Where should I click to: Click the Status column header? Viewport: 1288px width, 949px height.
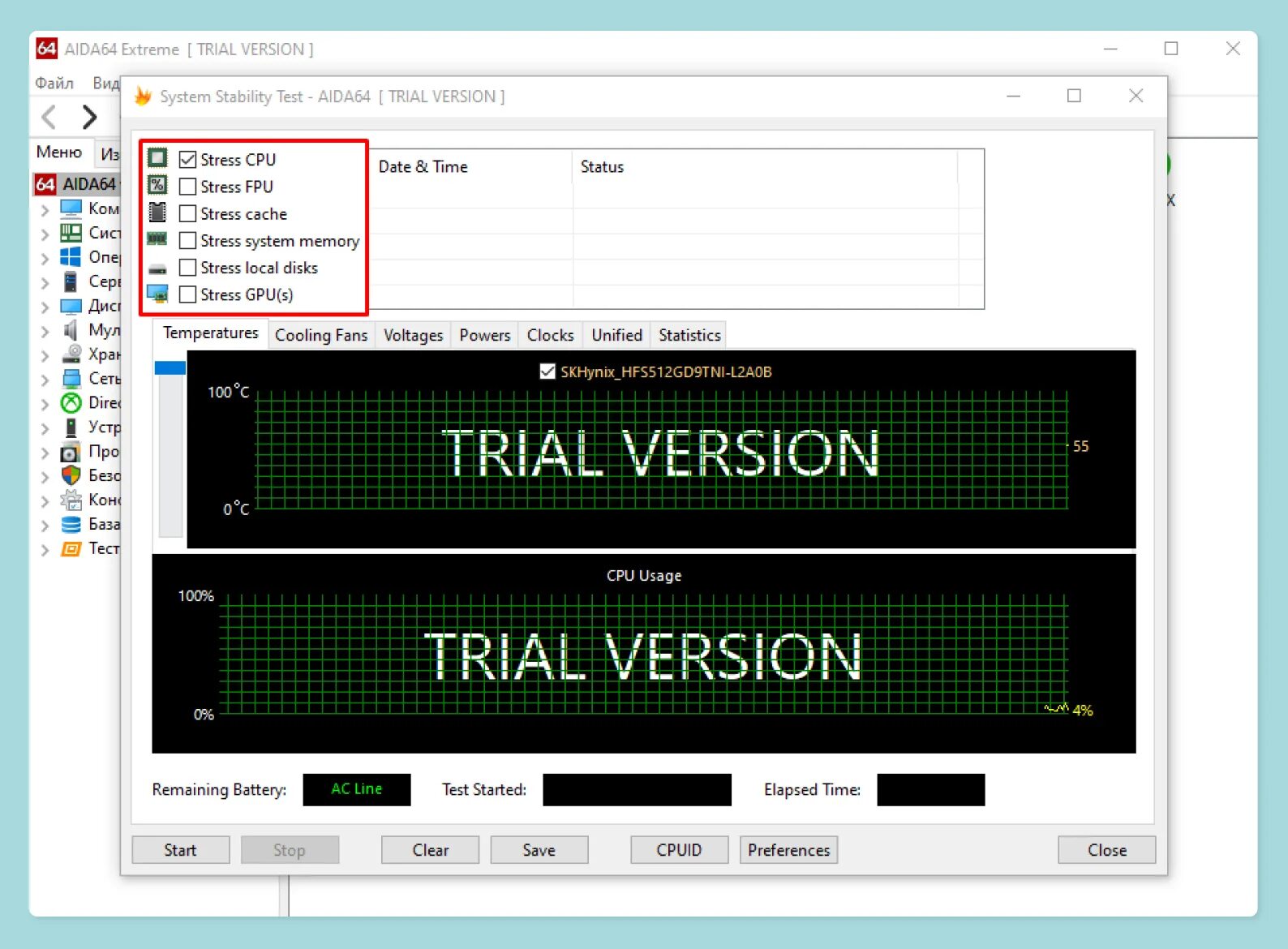[x=765, y=166]
